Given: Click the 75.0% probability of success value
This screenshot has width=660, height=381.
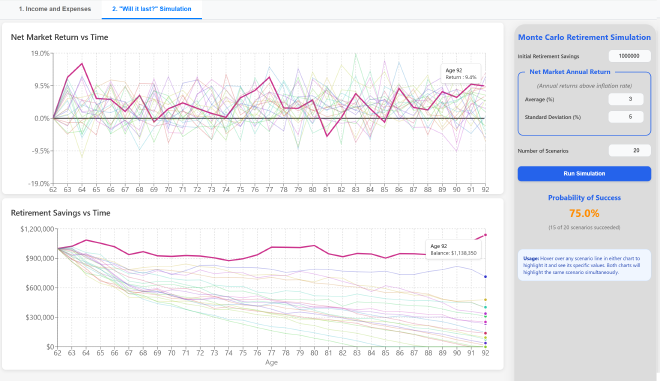Looking at the screenshot, I should [584, 213].
